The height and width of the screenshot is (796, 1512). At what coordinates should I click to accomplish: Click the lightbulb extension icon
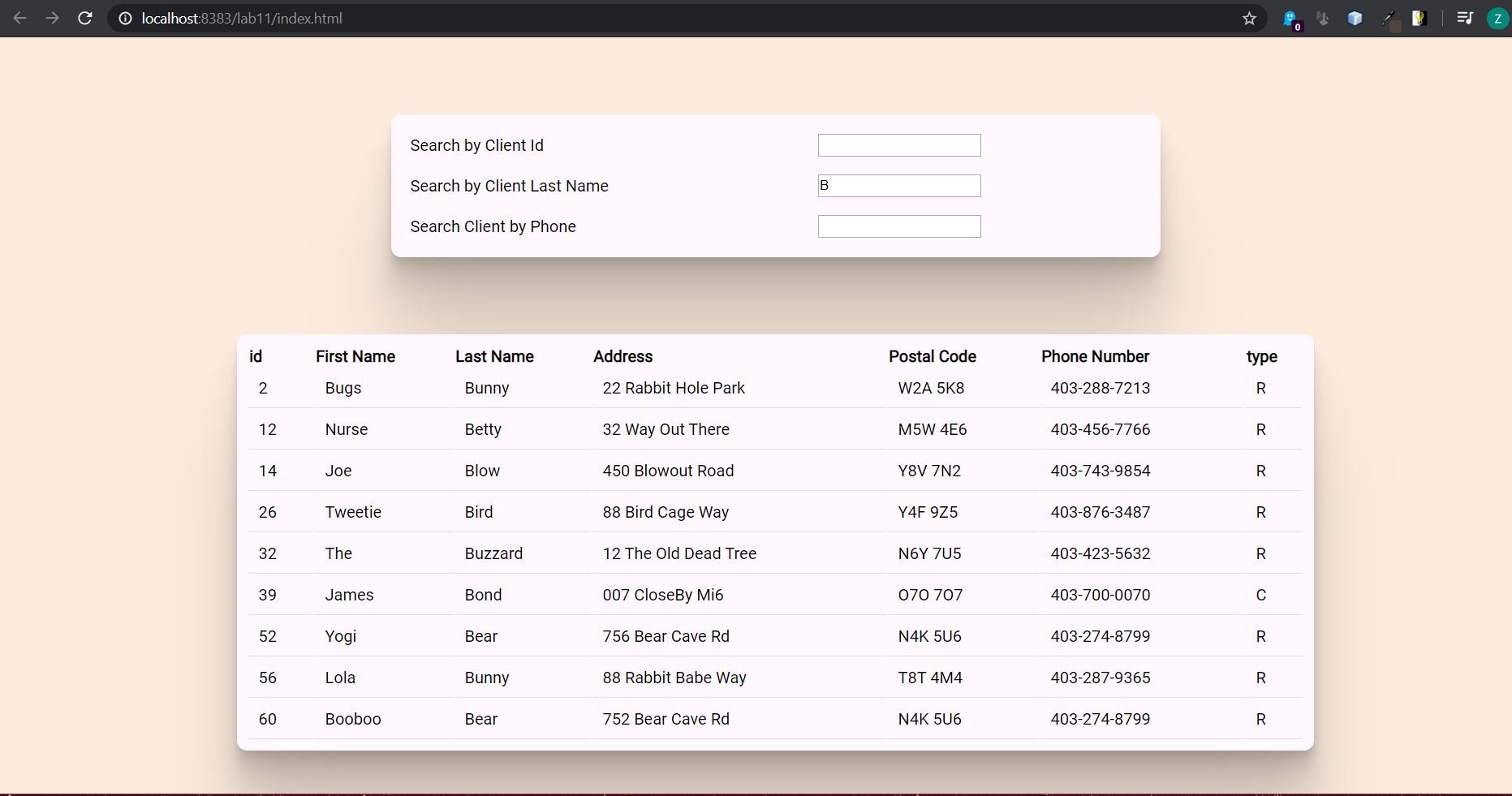click(x=1419, y=18)
